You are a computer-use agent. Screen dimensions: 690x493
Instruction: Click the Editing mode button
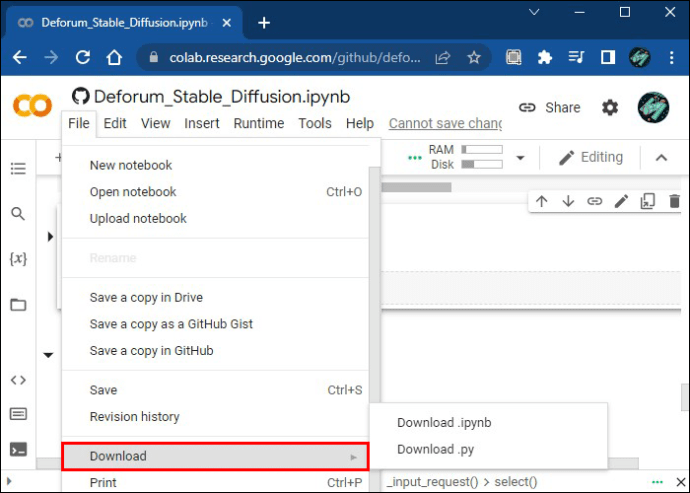click(591, 157)
